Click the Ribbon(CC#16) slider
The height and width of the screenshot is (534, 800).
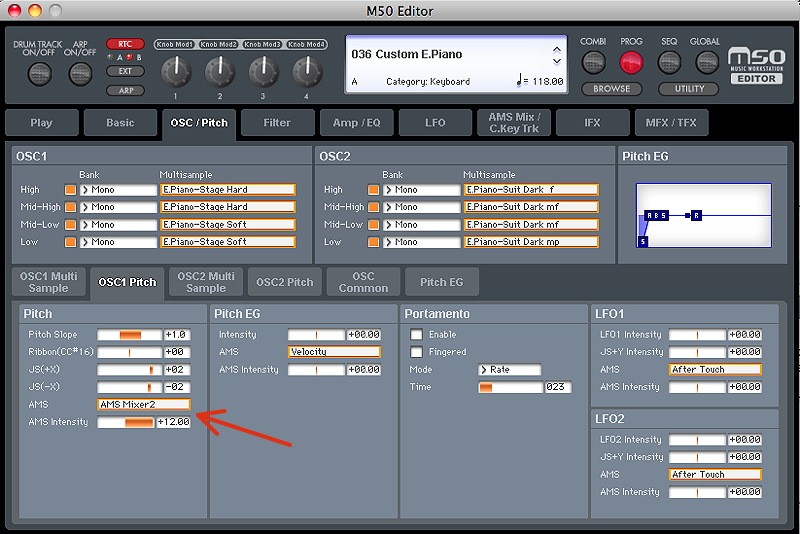click(130, 352)
